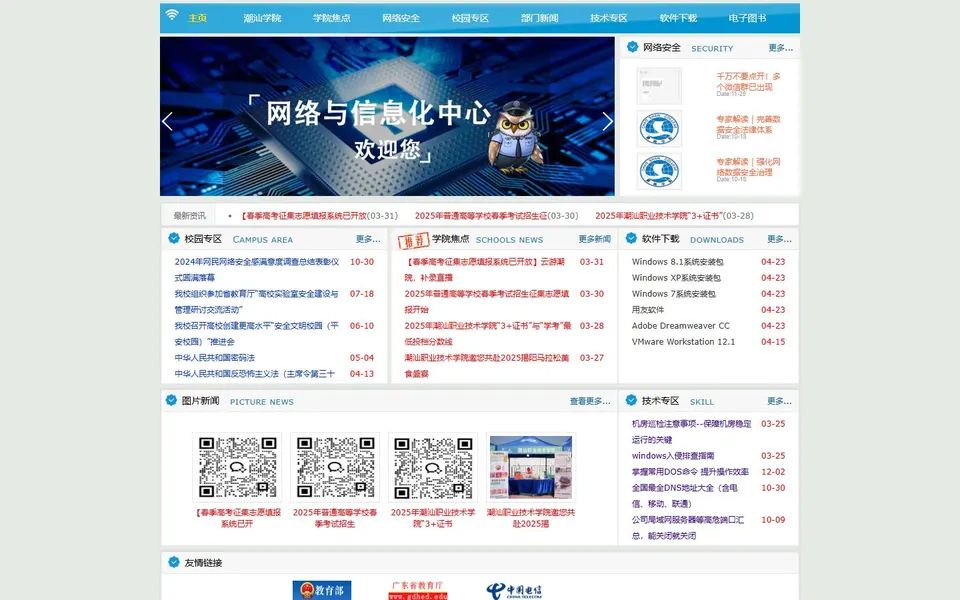Download Windows 7系统安装包

pyautogui.click(x=673, y=294)
